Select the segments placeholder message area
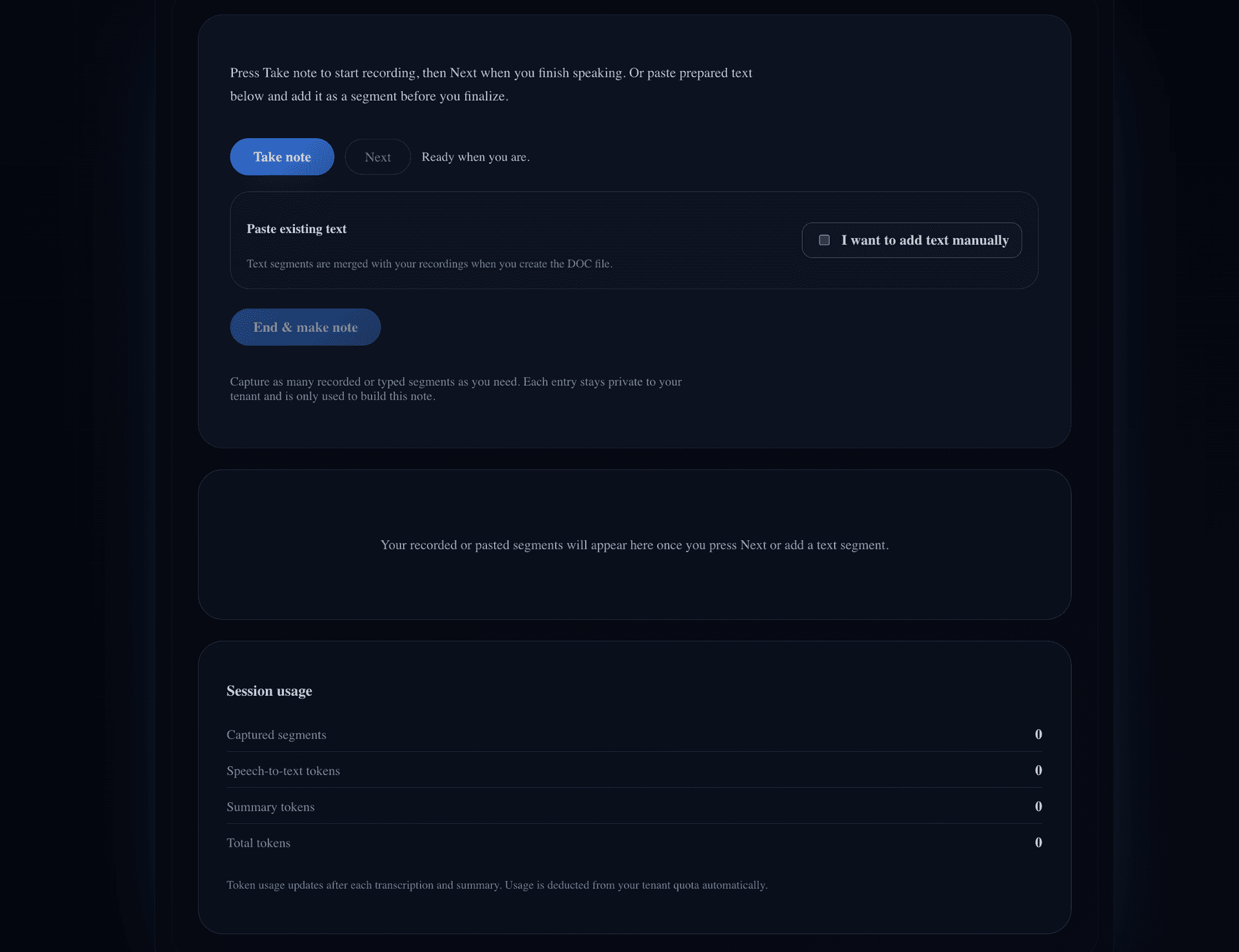 tap(634, 544)
